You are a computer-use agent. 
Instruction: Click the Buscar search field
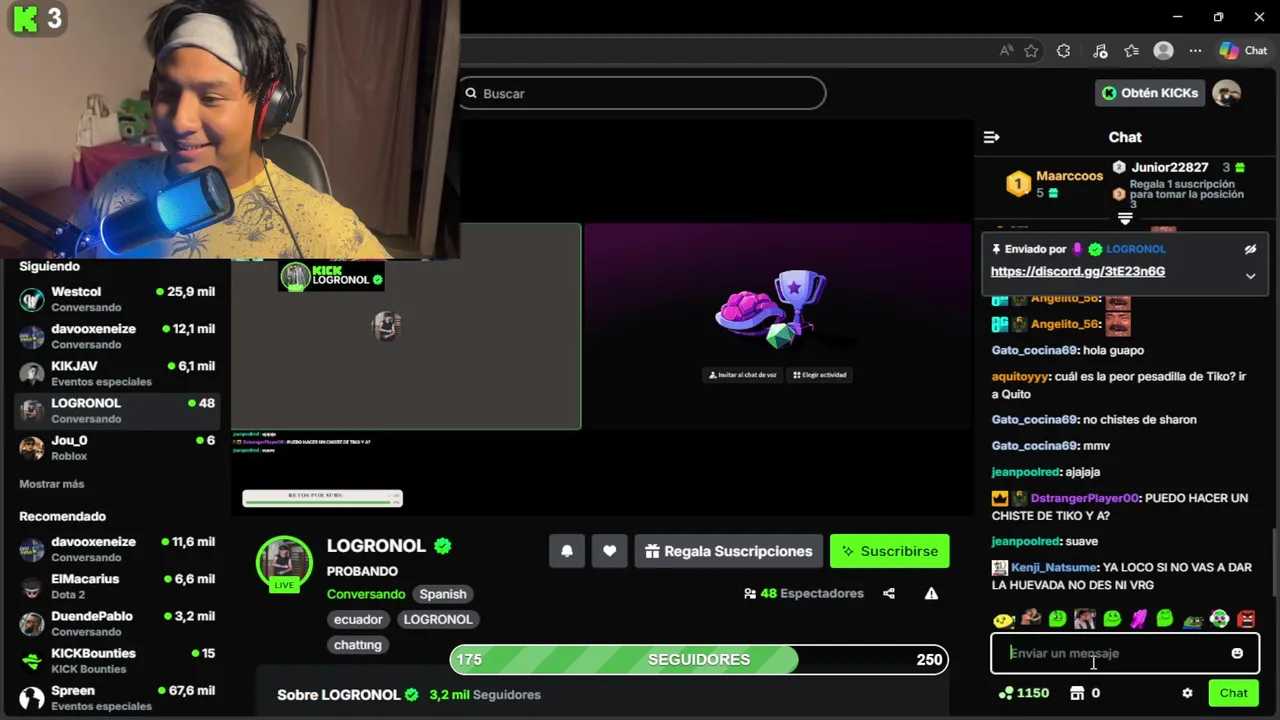pyautogui.click(x=643, y=93)
